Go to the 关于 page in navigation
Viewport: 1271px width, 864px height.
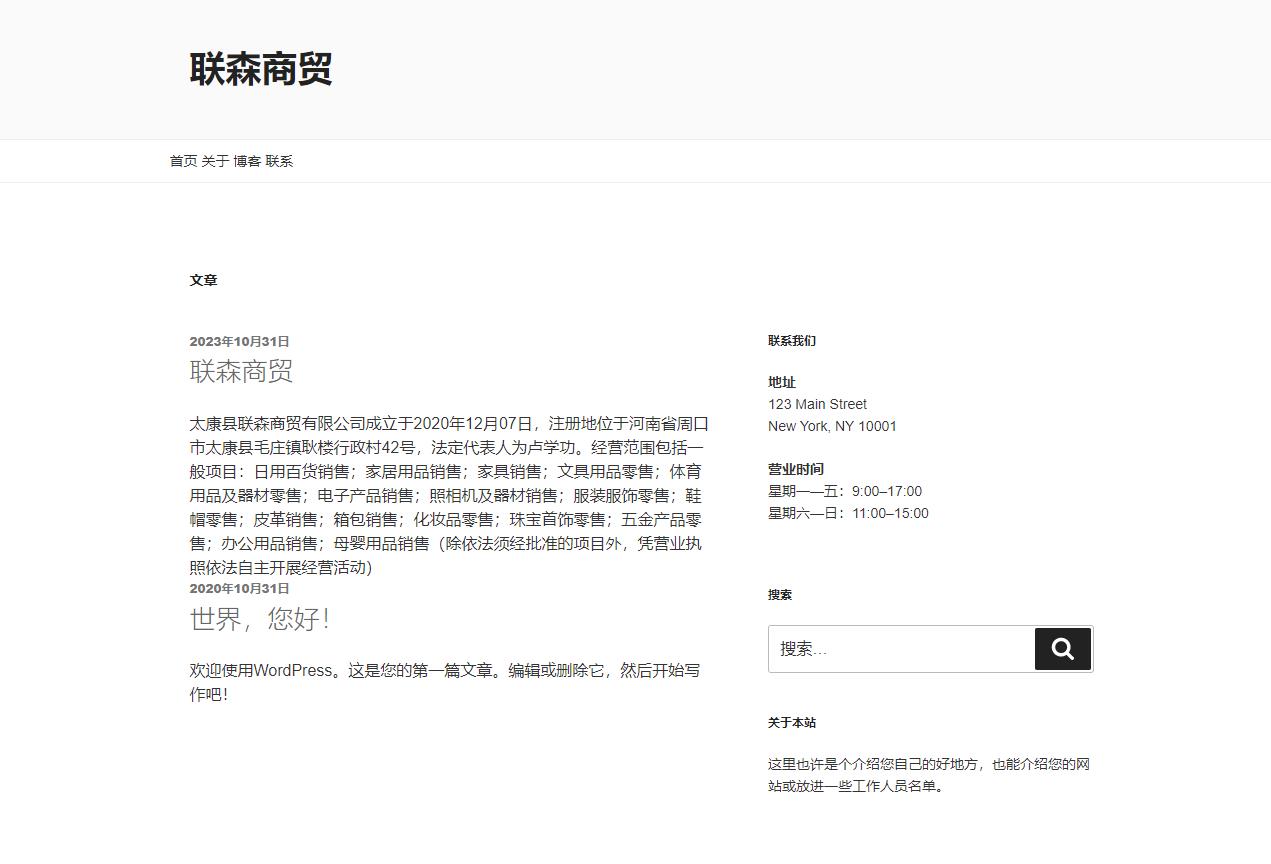coord(215,161)
